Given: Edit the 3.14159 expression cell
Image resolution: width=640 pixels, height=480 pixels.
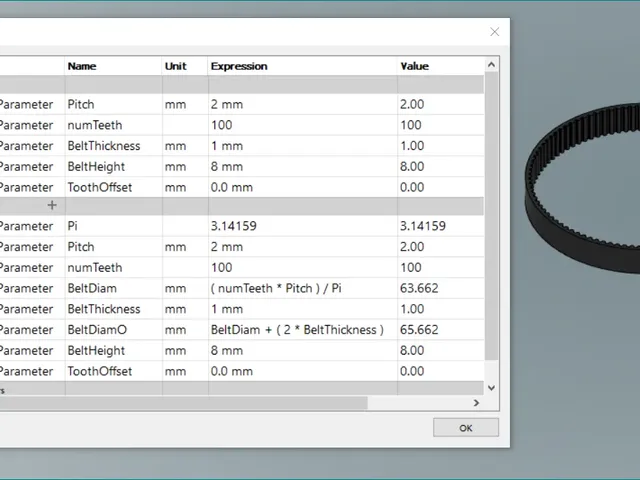Looking at the screenshot, I should [302, 226].
